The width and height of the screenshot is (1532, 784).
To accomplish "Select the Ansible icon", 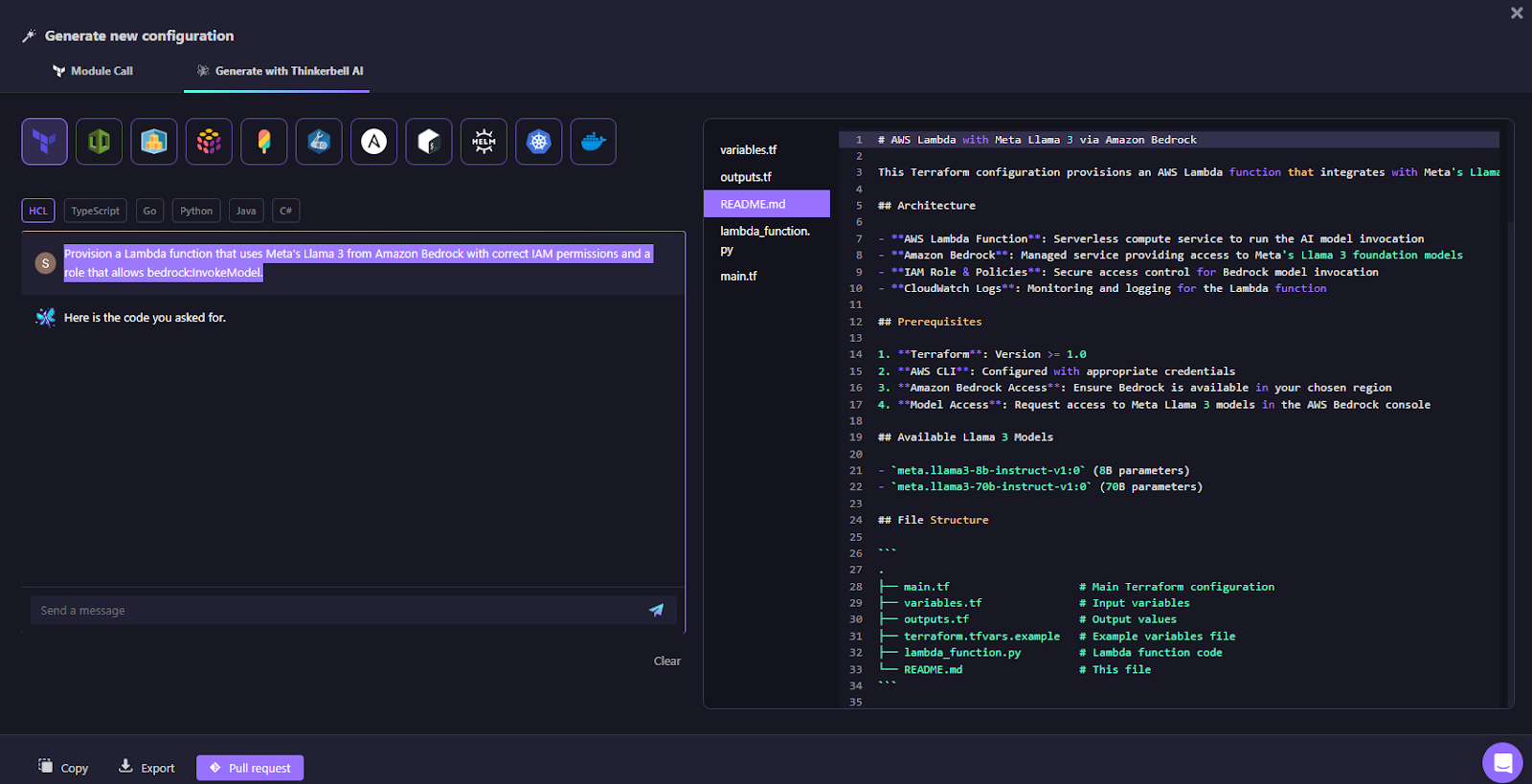I will click(x=374, y=142).
